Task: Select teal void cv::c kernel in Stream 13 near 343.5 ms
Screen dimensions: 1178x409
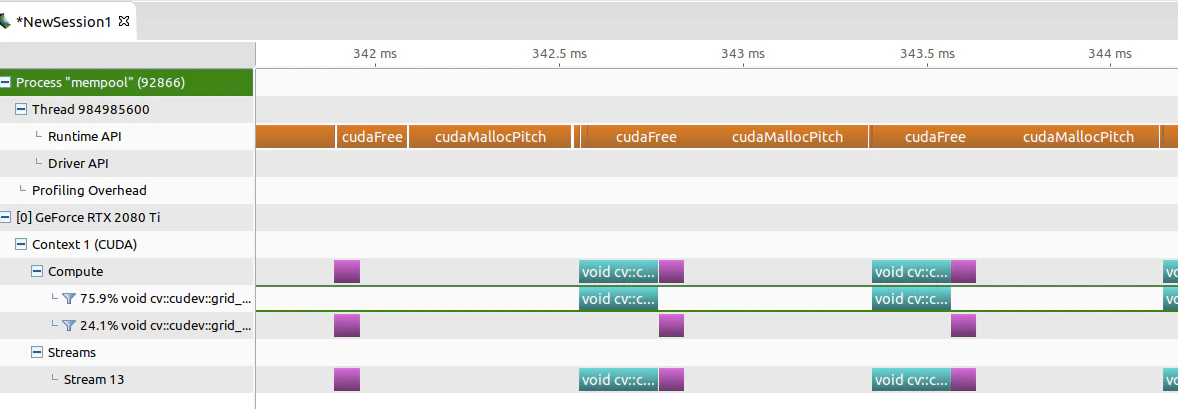Action: [911, 380]
